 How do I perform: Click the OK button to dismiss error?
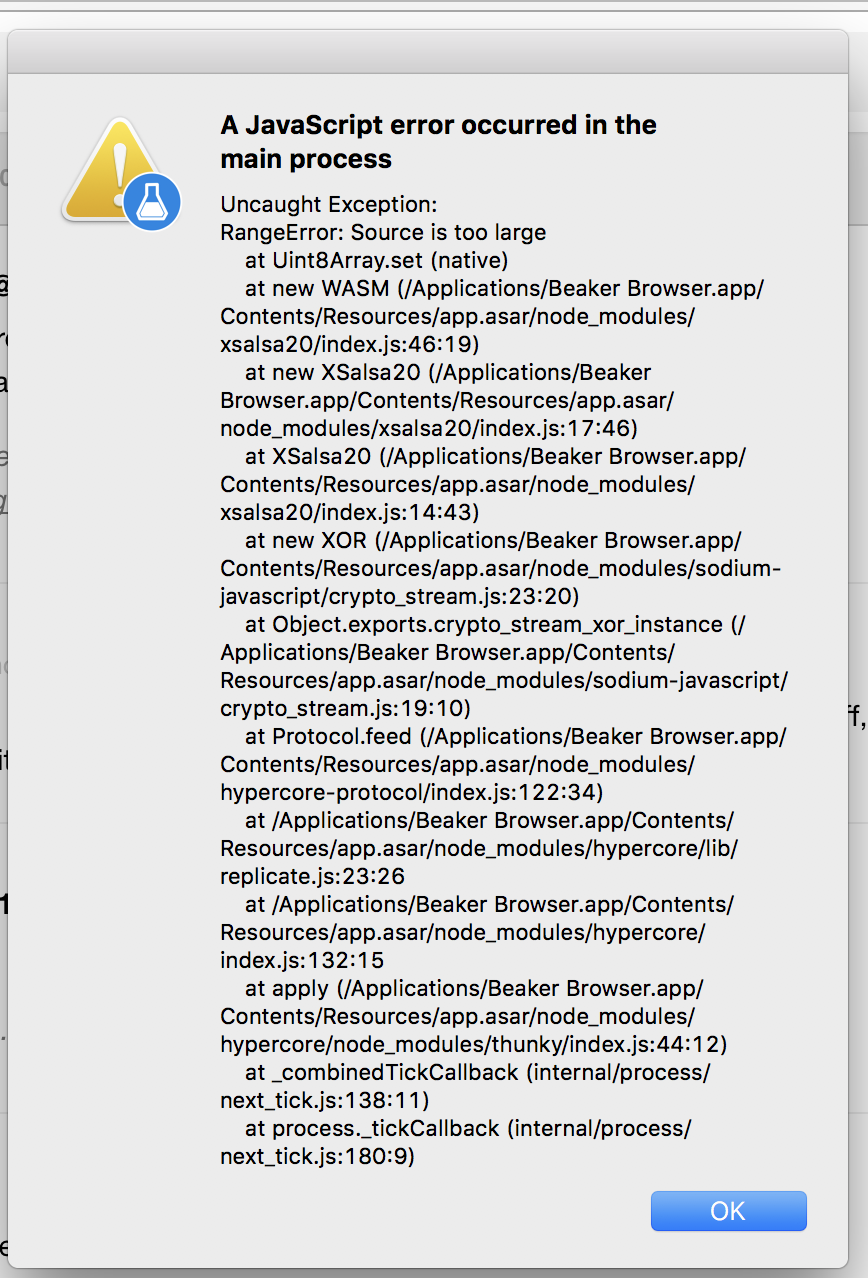click(728, 1210)
